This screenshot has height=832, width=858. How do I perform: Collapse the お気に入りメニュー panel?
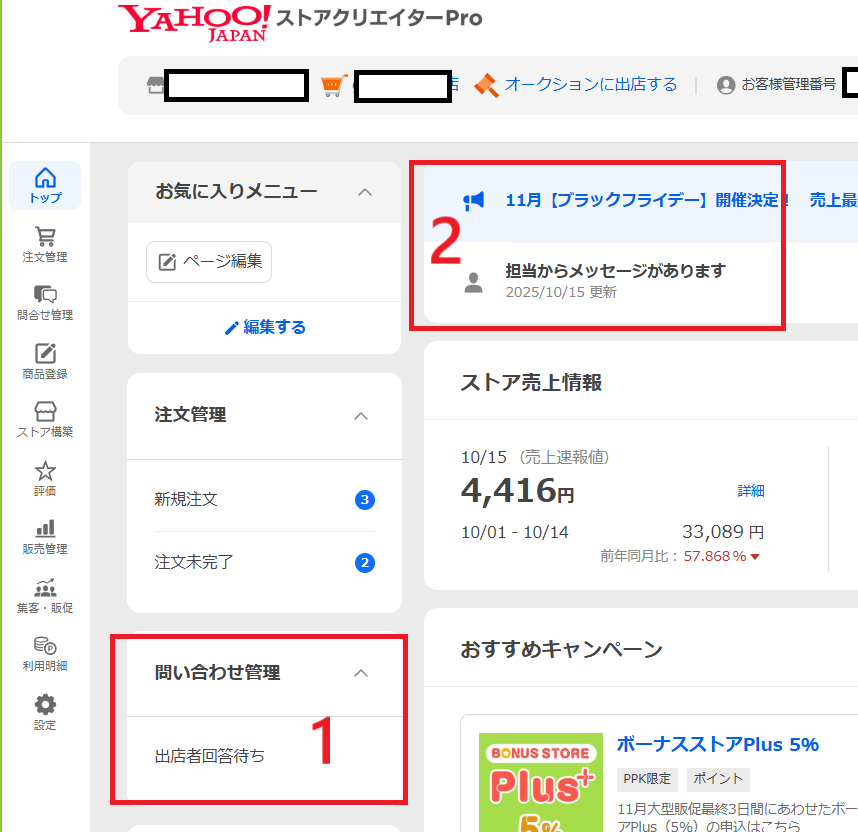click(365, 192)
